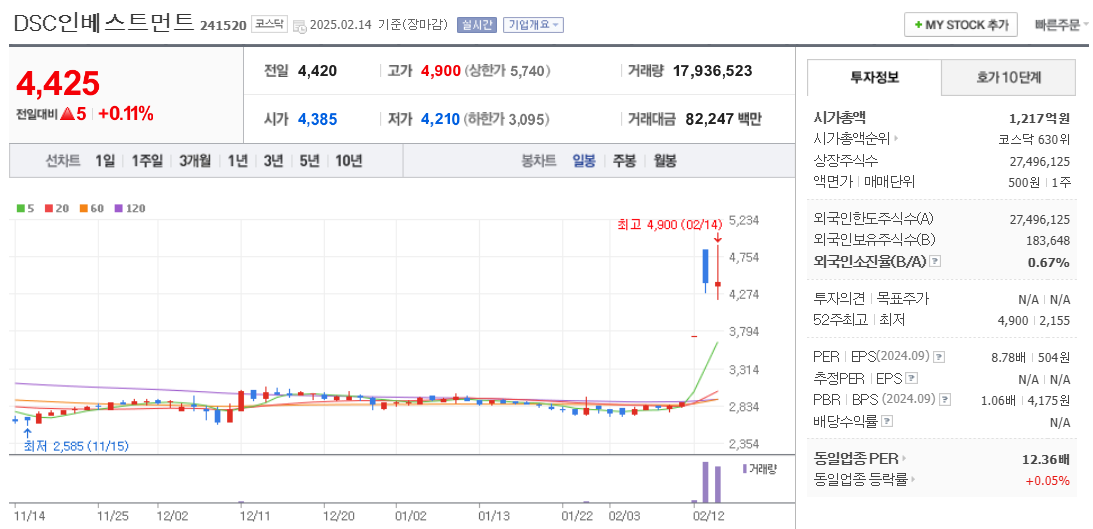
Task: Click the 거래량 value 17,936,523
Action: [712, 70]
